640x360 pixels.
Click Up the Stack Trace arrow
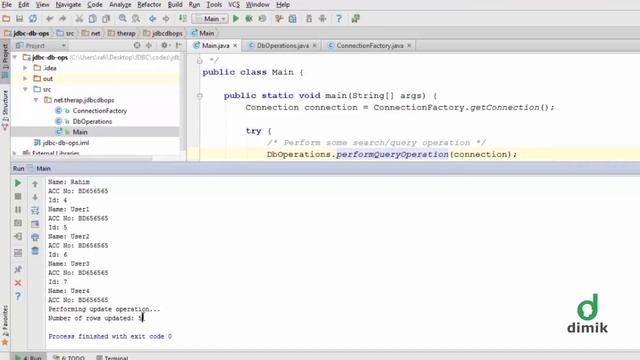[x=35, y=184]
